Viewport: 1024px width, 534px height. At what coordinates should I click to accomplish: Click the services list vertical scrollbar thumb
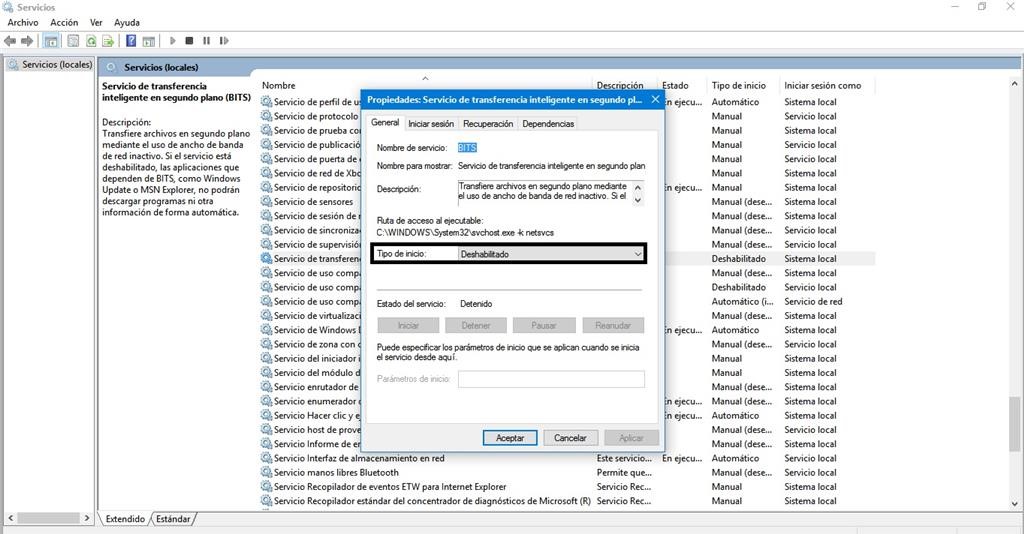(1014, 423)
